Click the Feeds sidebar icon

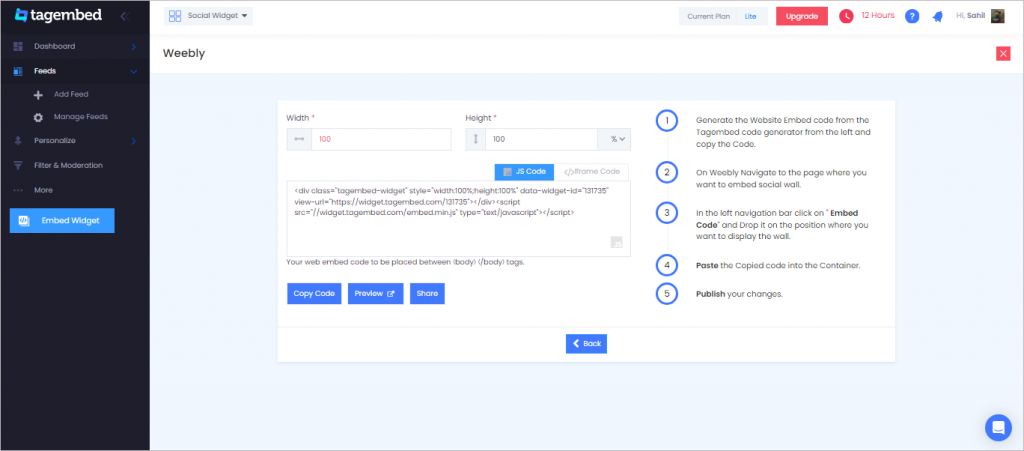pos(18,71)
